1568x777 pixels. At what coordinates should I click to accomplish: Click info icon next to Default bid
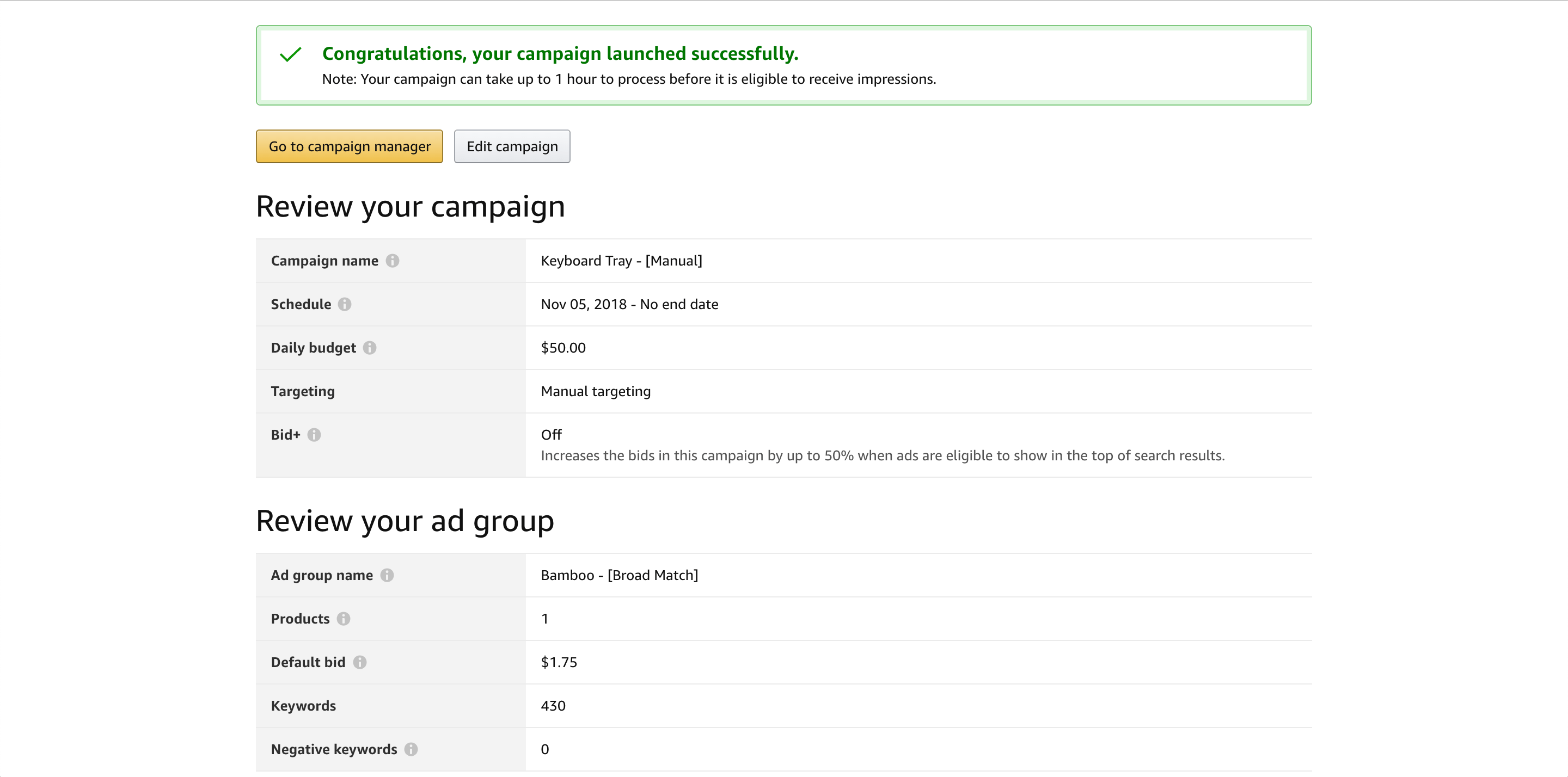tap(360, 662)
